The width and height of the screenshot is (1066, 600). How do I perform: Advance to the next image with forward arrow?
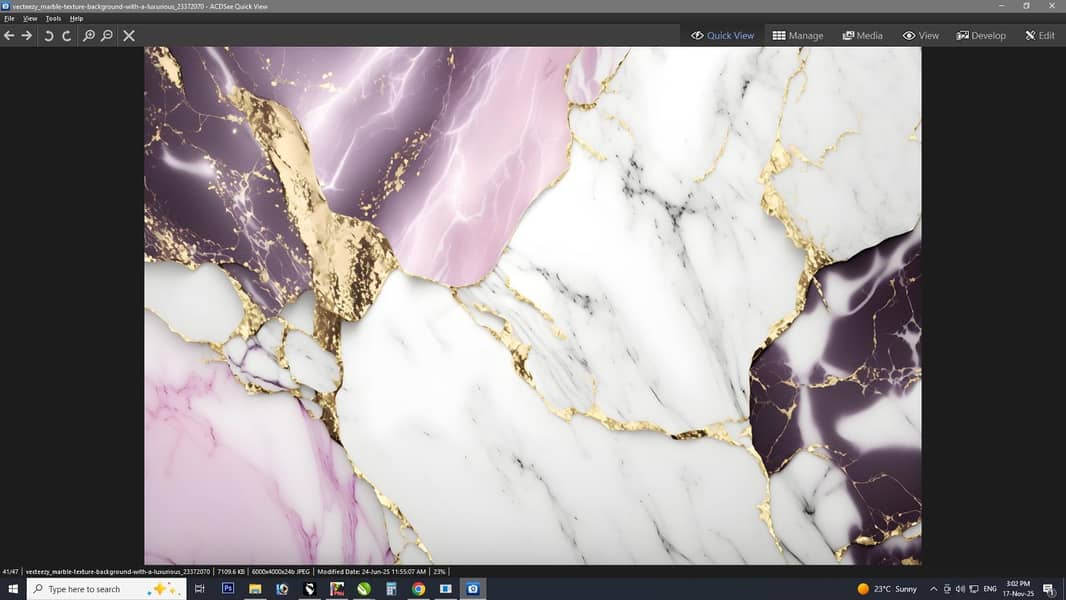(27, 35)
